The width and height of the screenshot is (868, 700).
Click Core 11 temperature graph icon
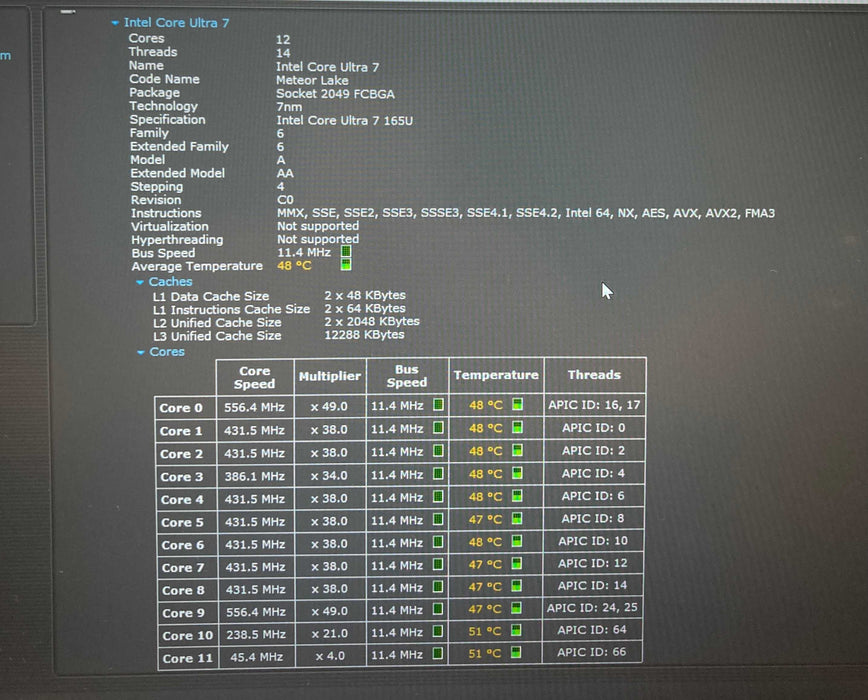(x=516, y=652)
